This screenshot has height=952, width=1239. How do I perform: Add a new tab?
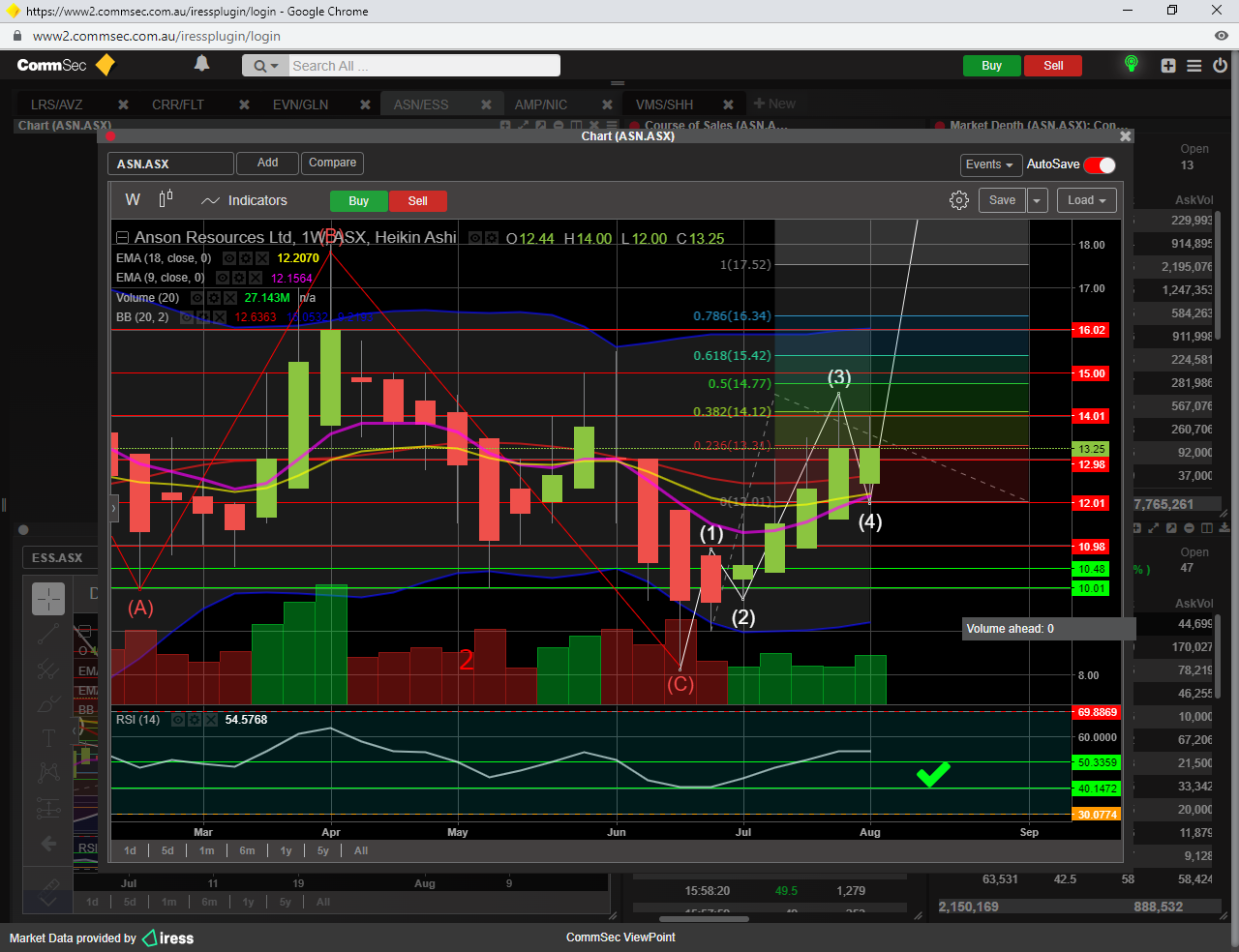click(774, 104)
